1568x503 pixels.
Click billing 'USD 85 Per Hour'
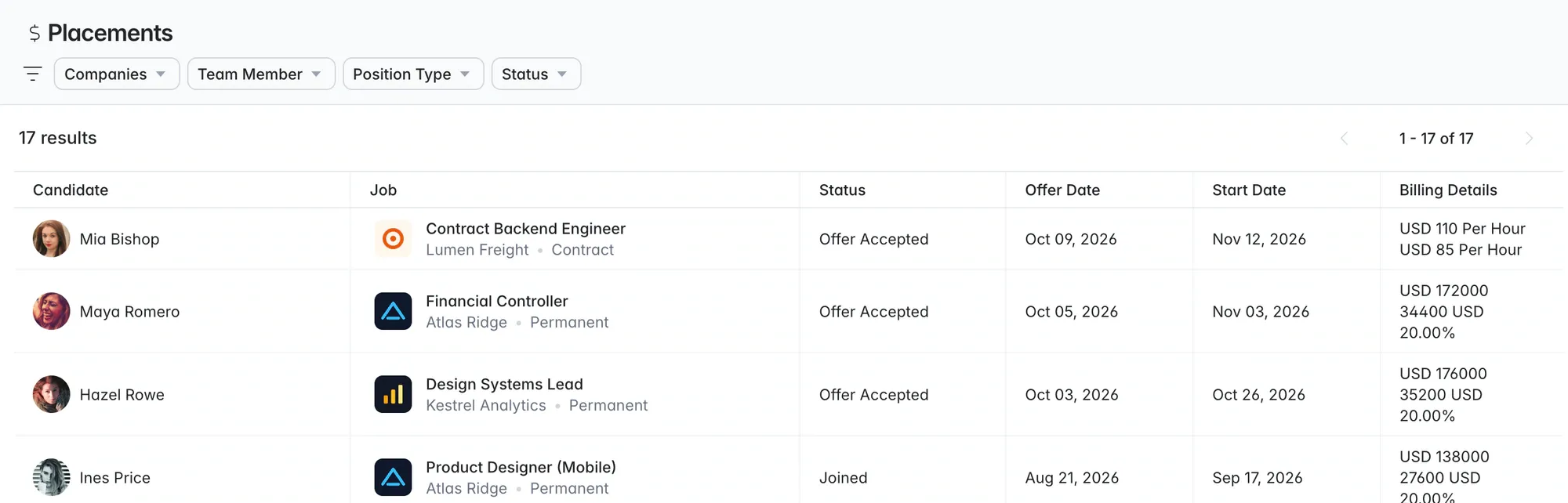[1461, 249]
